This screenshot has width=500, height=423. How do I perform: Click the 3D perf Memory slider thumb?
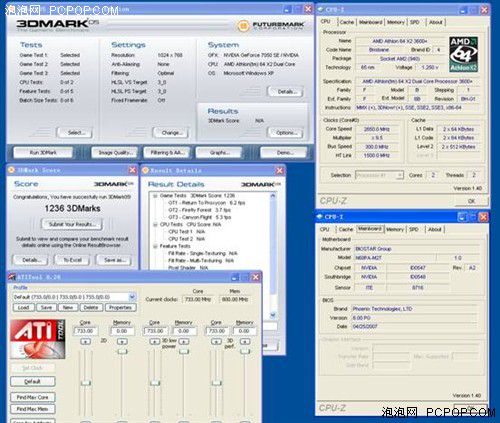point(245,351)
